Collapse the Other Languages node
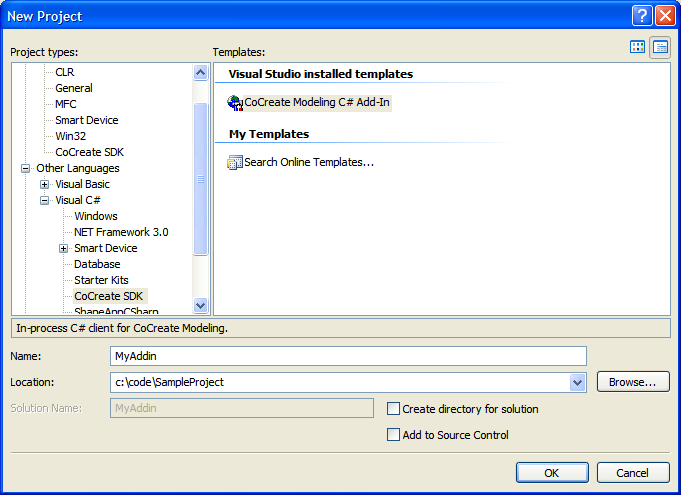Image resolution: width=681 pixels, height=495 pixels. coord(26,168)
